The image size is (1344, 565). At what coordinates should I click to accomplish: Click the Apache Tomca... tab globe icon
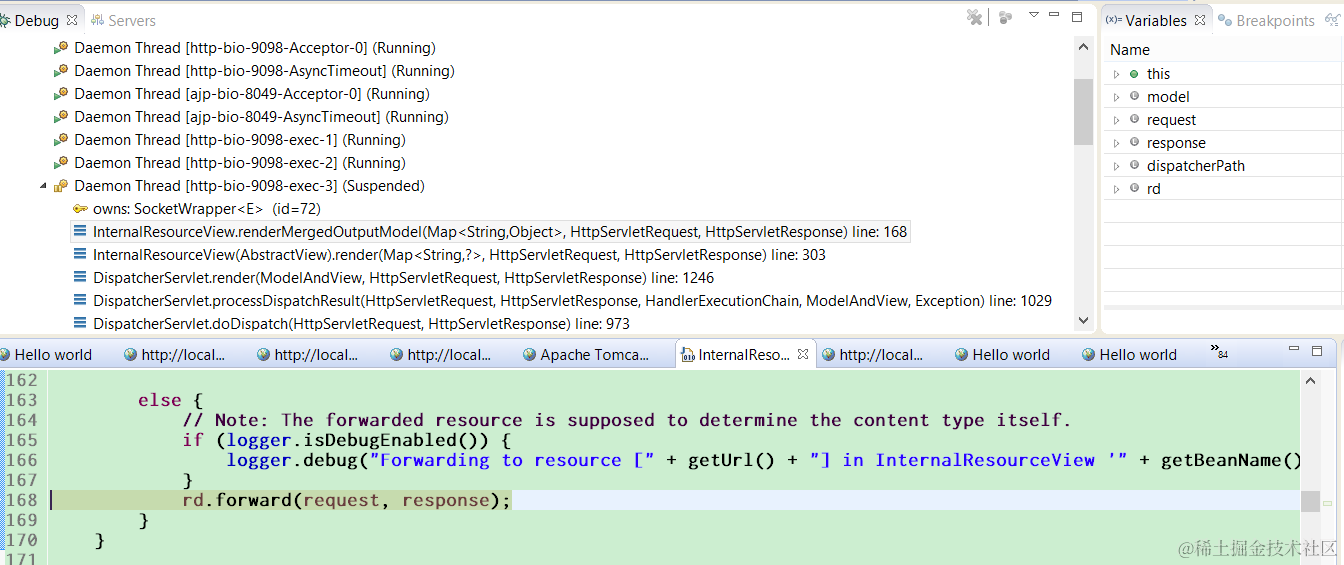click(x=529, y=355)
